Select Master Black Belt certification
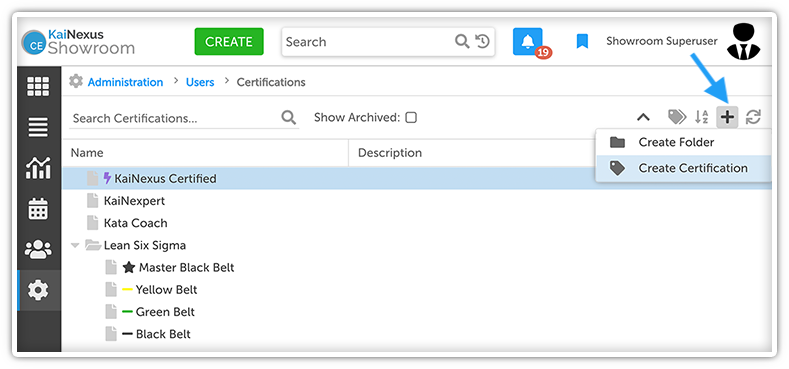789x369 pixels. pyautogui.click(x=187, y=267)
